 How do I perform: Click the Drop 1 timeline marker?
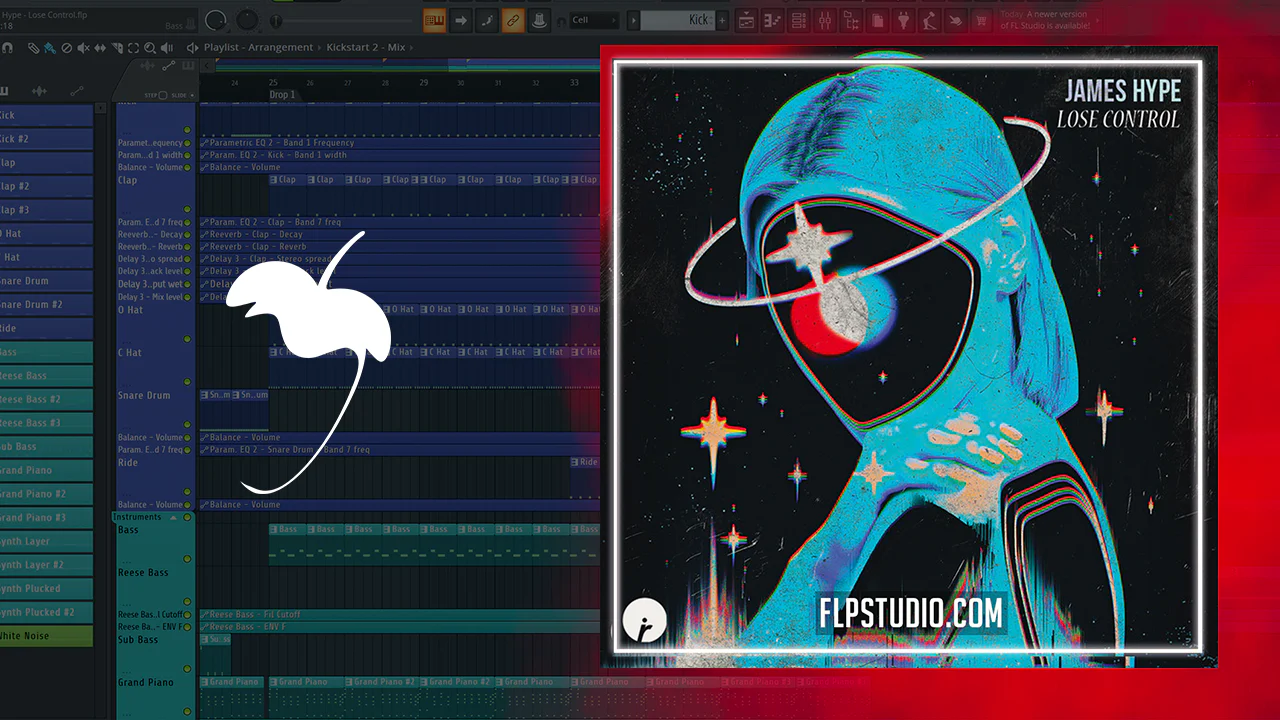[282, 95]
